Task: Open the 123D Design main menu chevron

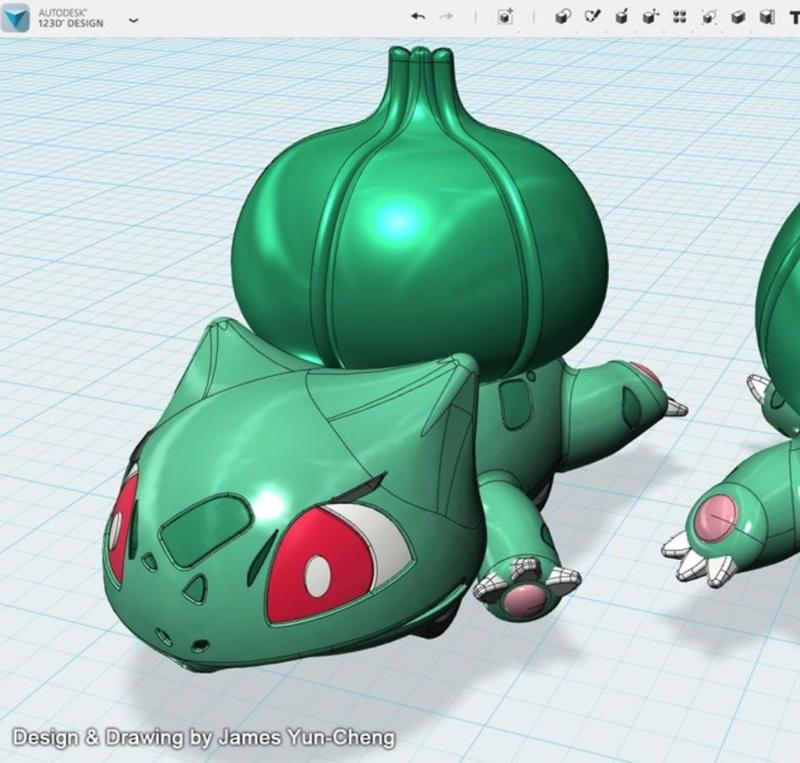Action: [133, 18]
